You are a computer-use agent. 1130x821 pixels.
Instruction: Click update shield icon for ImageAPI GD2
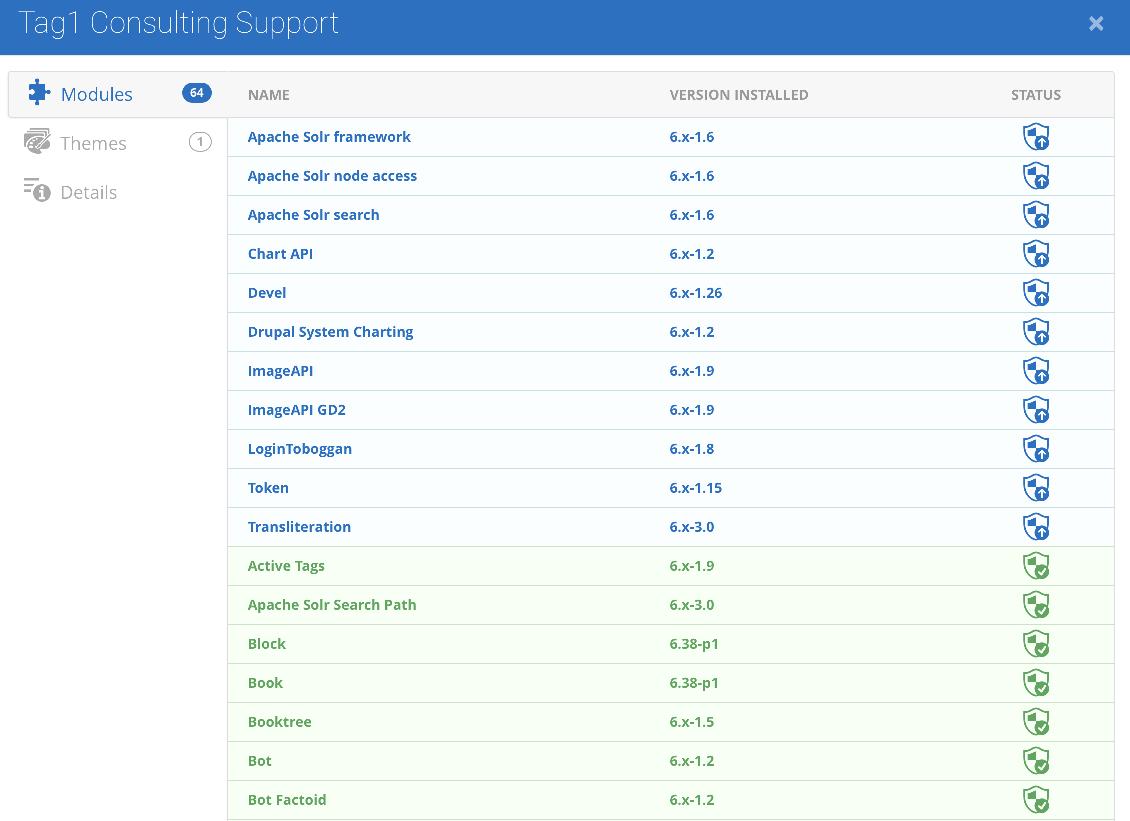coord(1036,409)
